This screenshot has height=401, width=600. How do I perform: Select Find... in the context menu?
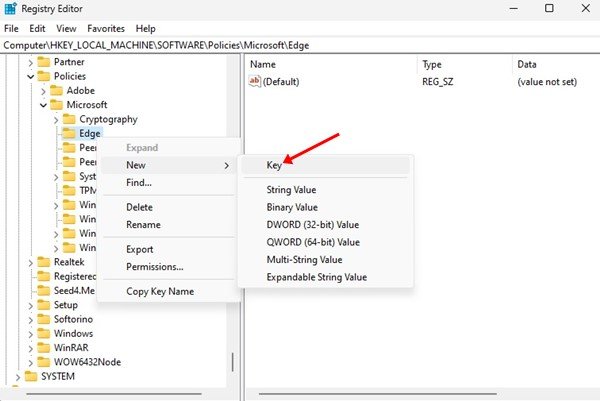(x=168, y=183)
